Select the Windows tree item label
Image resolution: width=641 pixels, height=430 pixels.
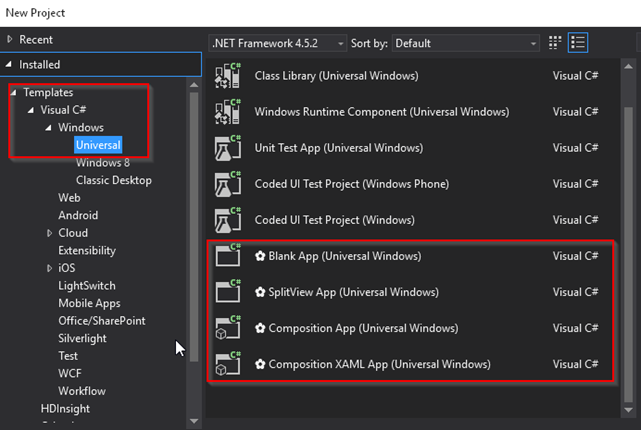(81, 127)
